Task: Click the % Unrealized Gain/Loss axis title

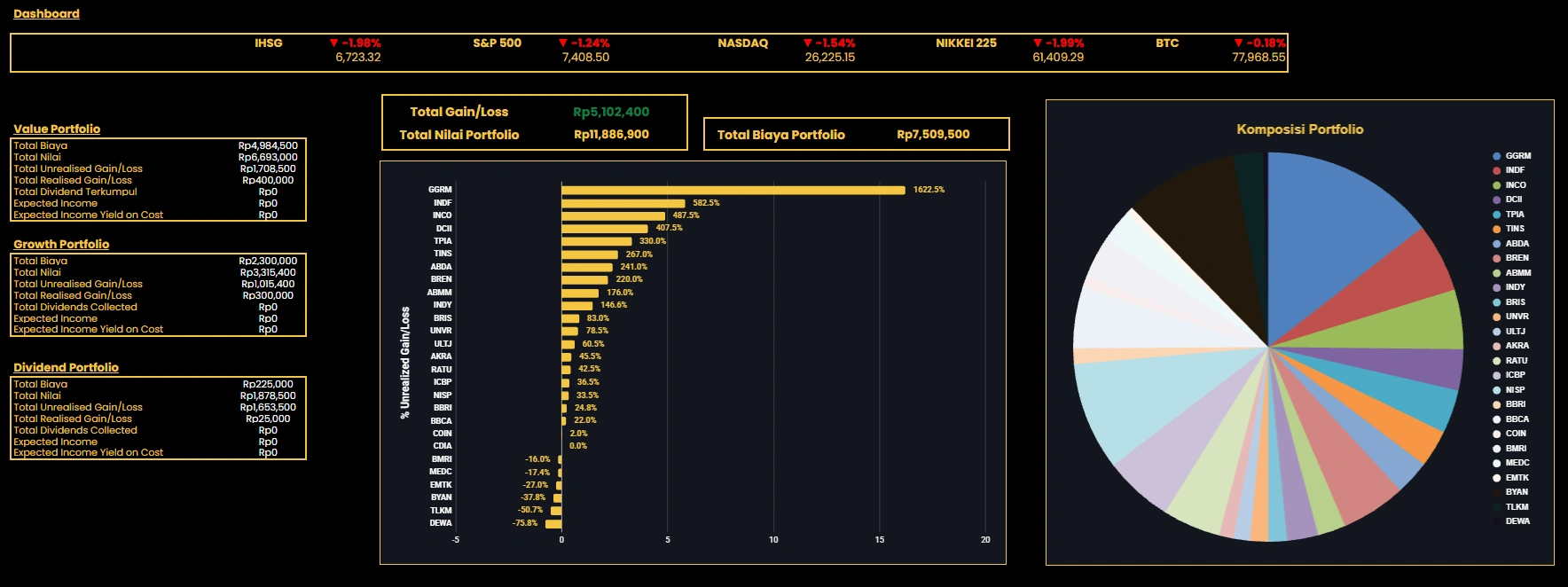Action: pos(405,363)
